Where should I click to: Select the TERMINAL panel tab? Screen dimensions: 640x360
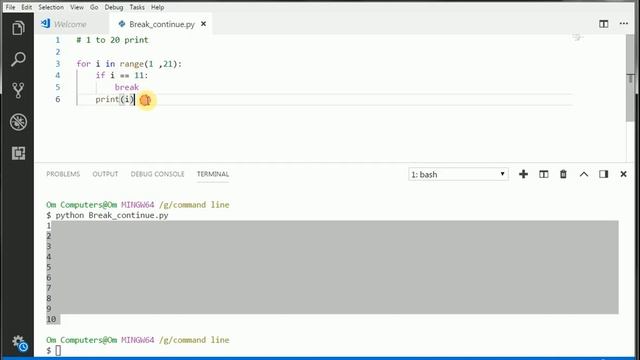[213, 174]
